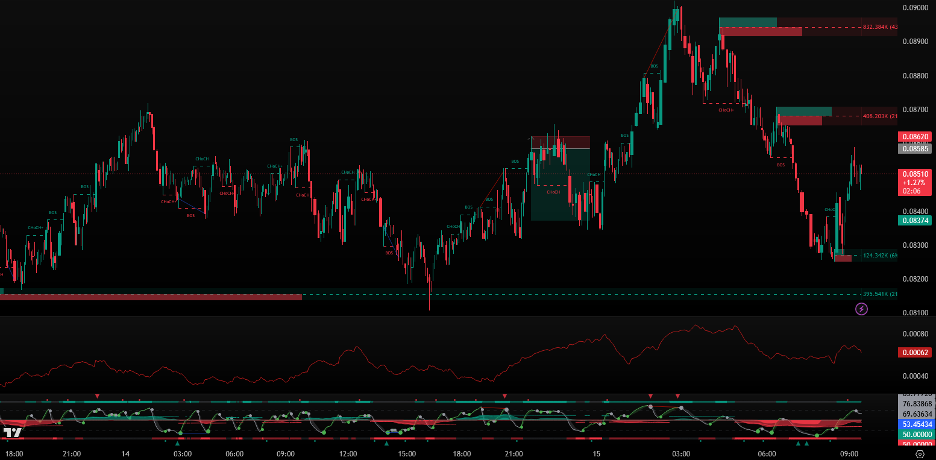936x460 pixels.
Task: Select the 832.384K red supply zone box
Action: (760, 32)
